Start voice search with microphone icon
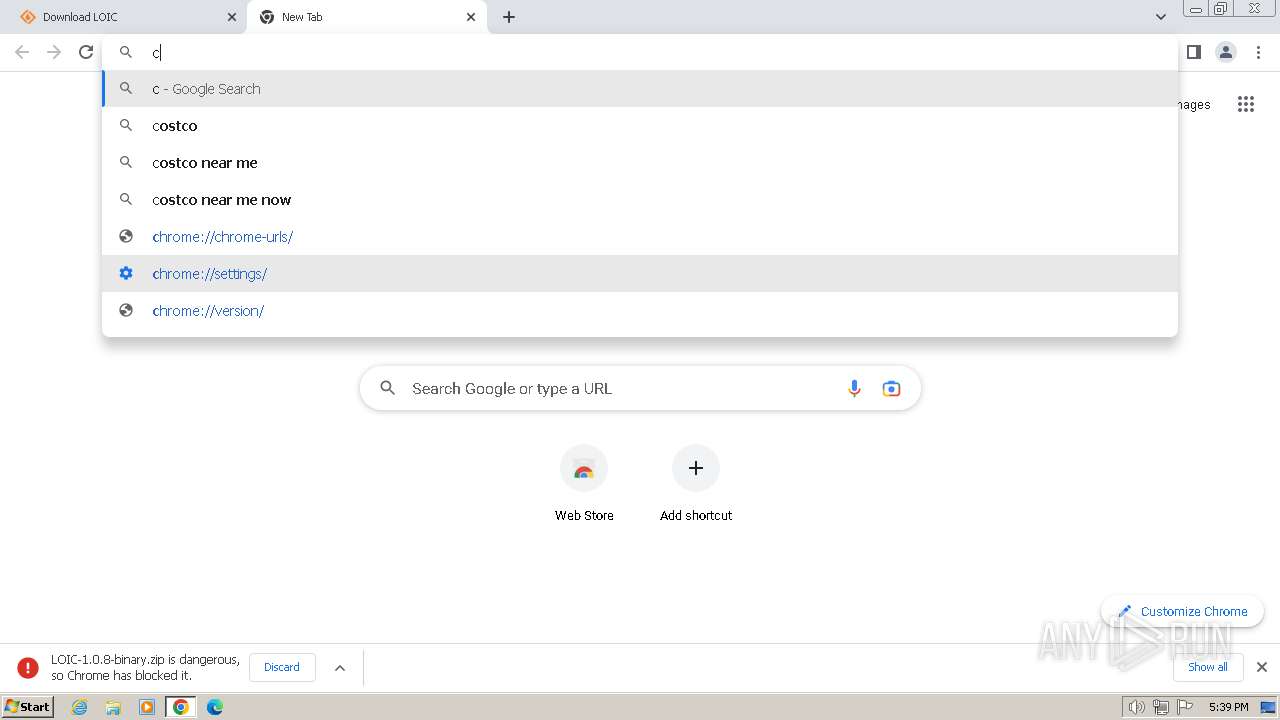Viewport: 1280px width, 720px height. pyautogui.click(x=854, y=389)
